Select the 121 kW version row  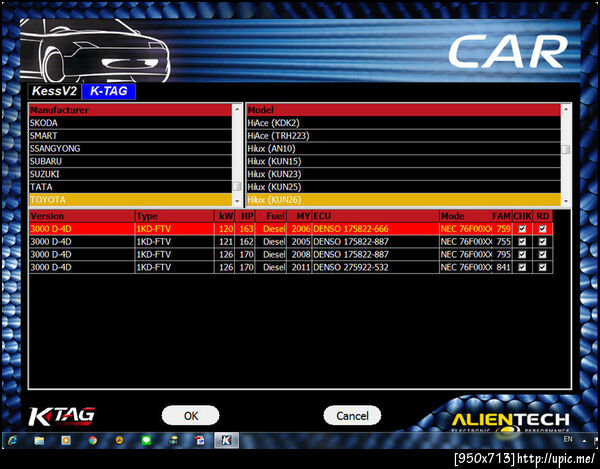tap(291, 242)
